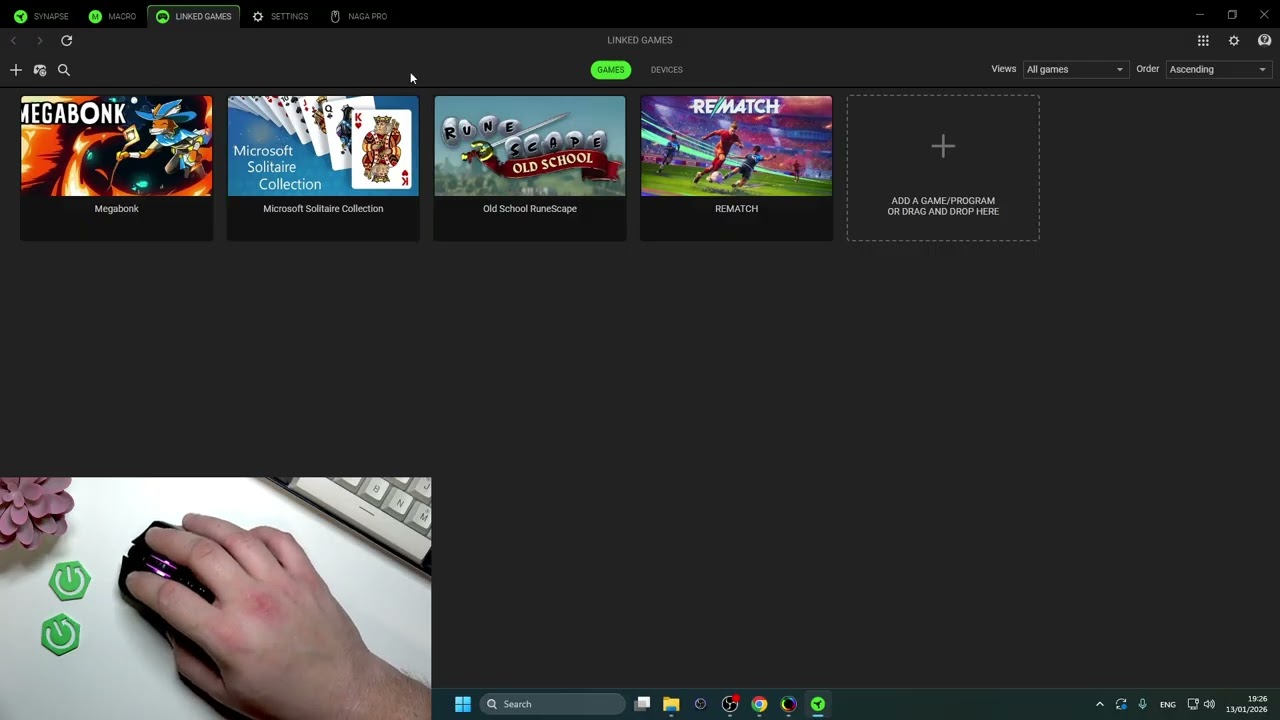This screenshot has width=1280, height=720.
Task: Click the Old School RuneScape title text
Action: (530, 209)
